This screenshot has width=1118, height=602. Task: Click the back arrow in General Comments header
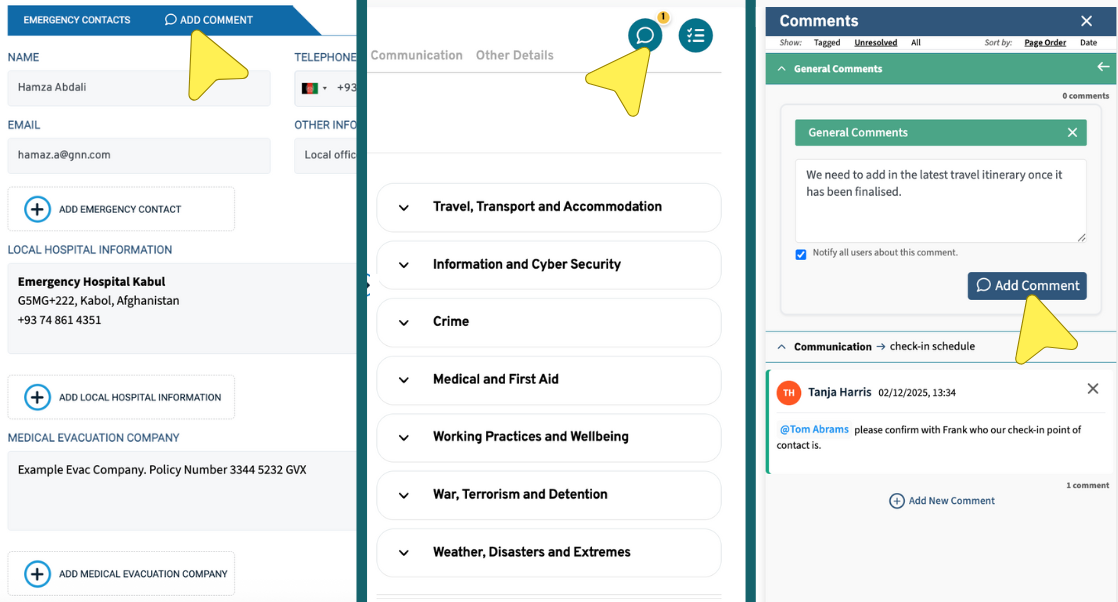pyautogui.click(x=1103, y=68)
